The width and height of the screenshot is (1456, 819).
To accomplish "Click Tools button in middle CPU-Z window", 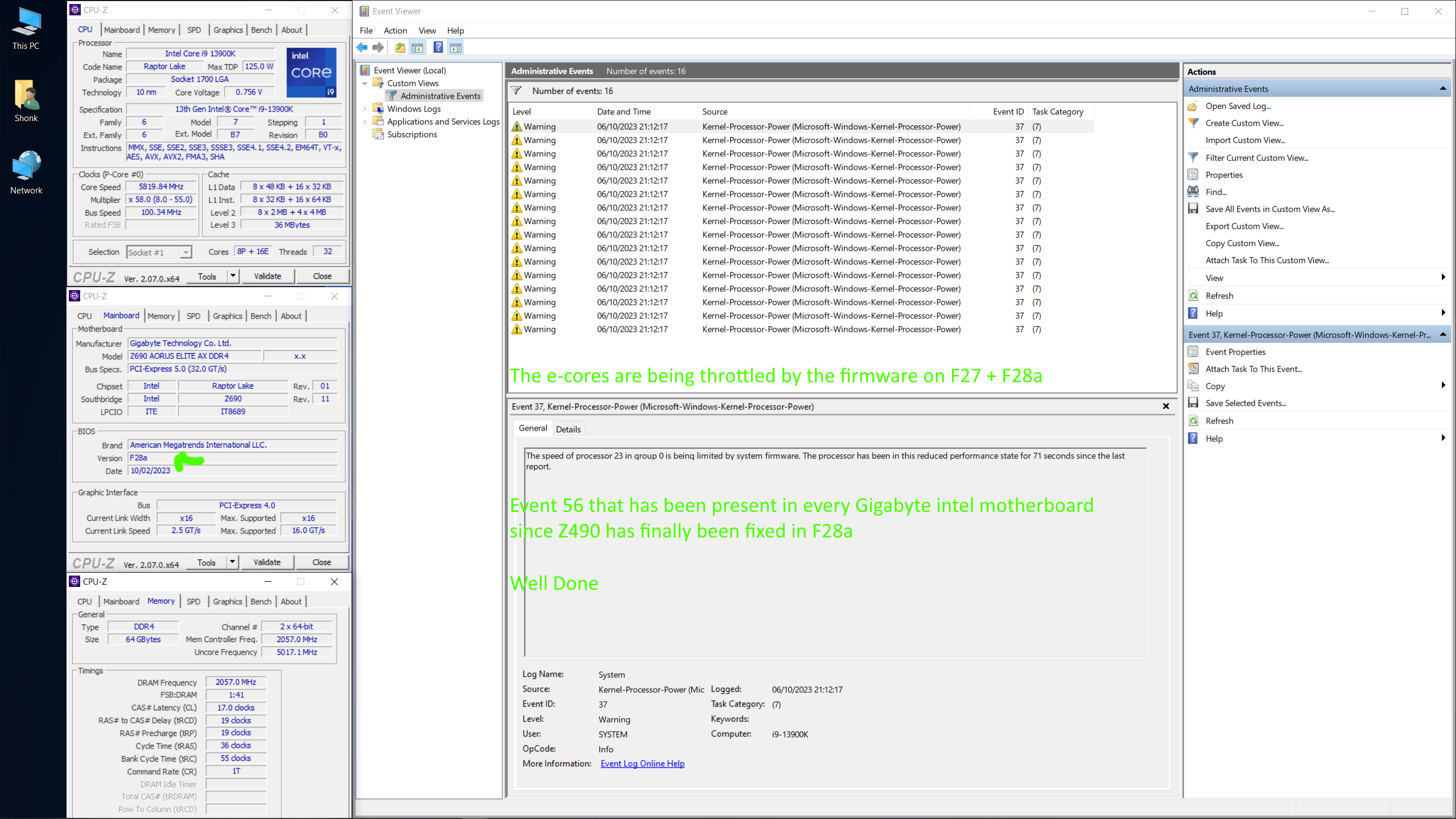I will pyautogui.click(x=206, y=562).
